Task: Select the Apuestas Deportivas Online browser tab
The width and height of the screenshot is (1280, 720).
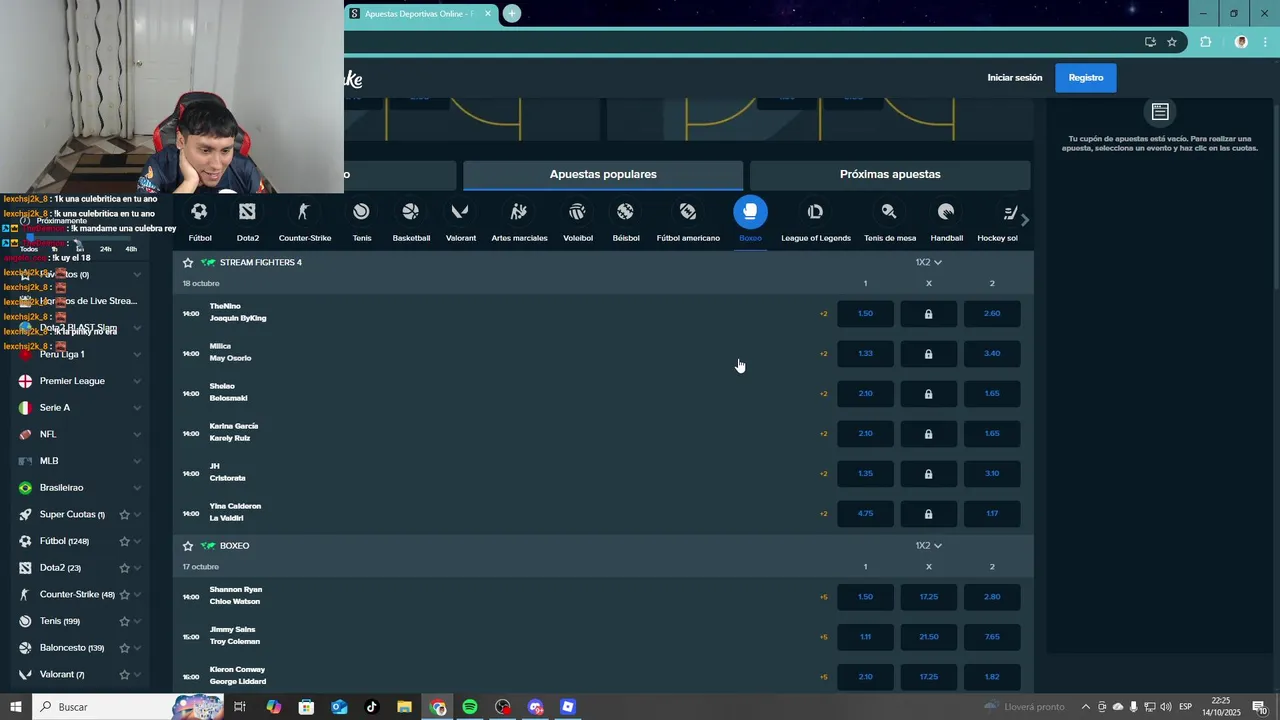Action: point(420,14)
